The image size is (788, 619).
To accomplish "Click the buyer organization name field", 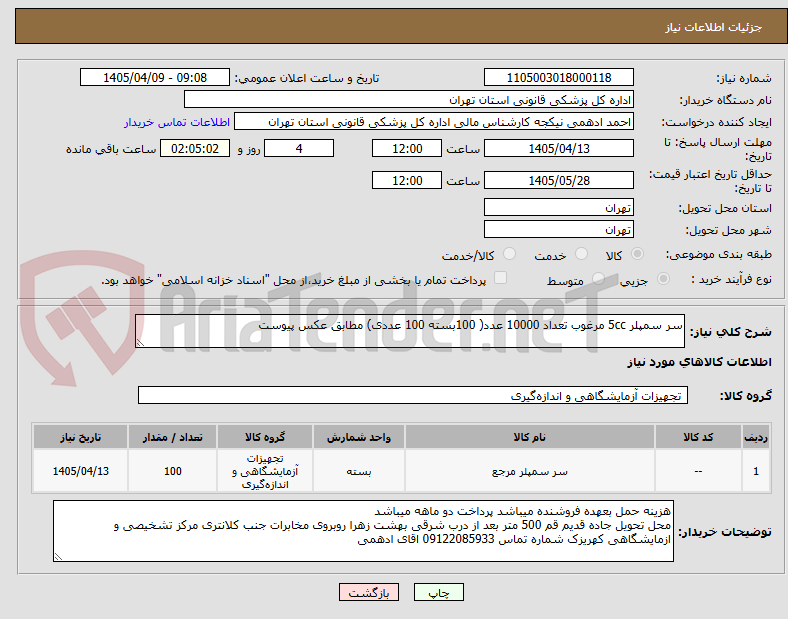I will click(409, 99).
